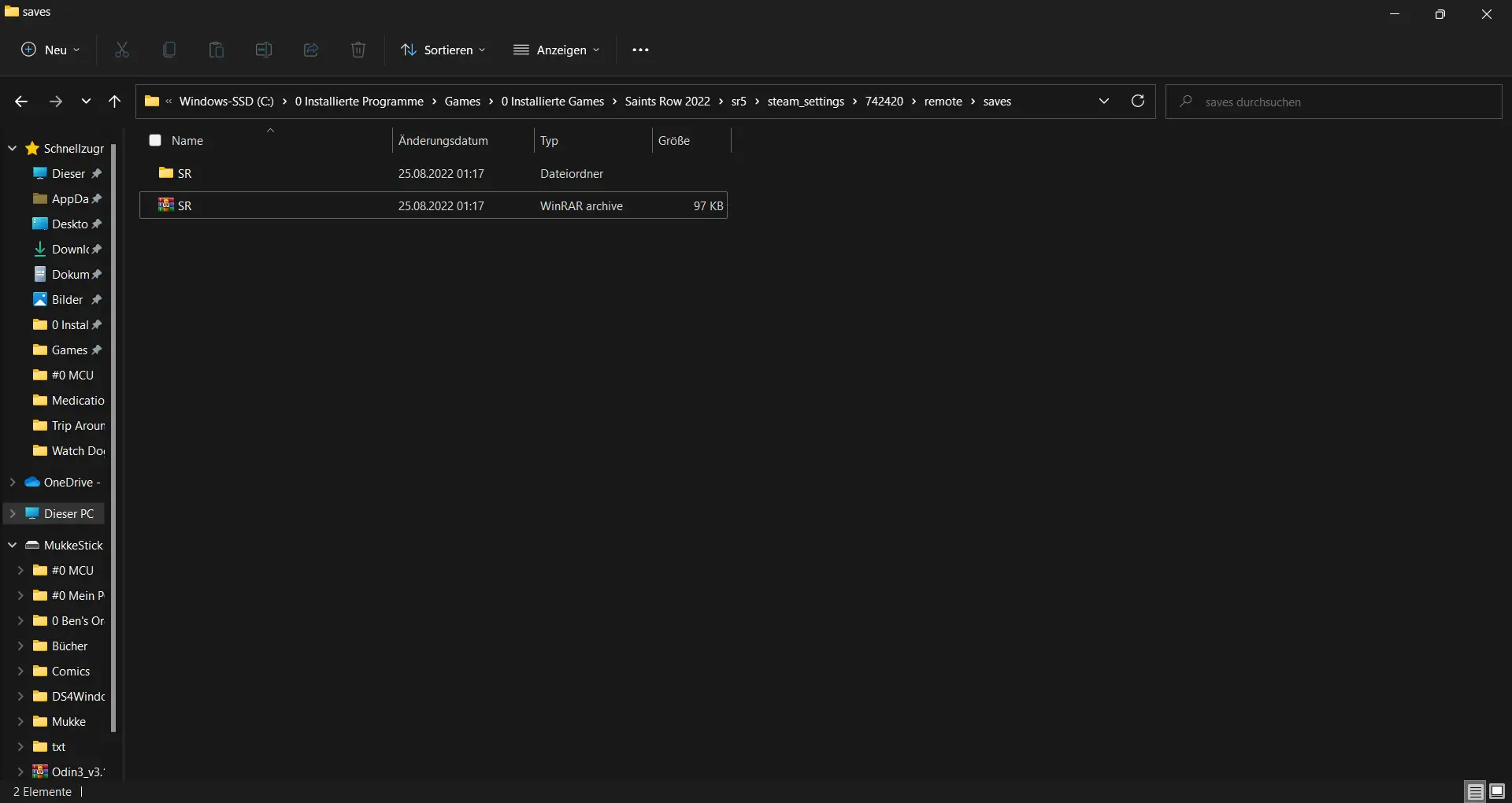Click the saves durchsuchen search field
The width and height of the screenshot is (1512, 803).
1334,102
